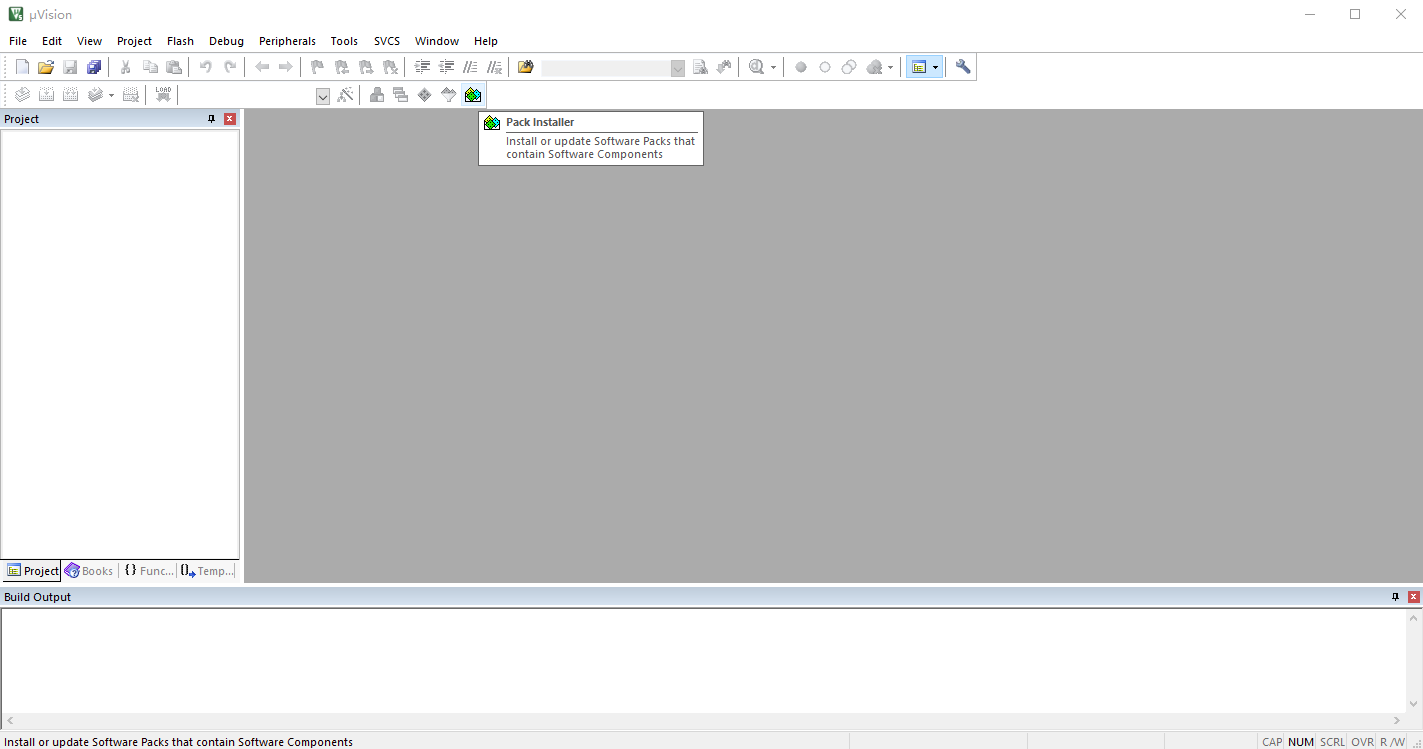The height and width of the screenshot is (749, 1423).
Task: Click the Stop Build icon
Action: (130, 95)
